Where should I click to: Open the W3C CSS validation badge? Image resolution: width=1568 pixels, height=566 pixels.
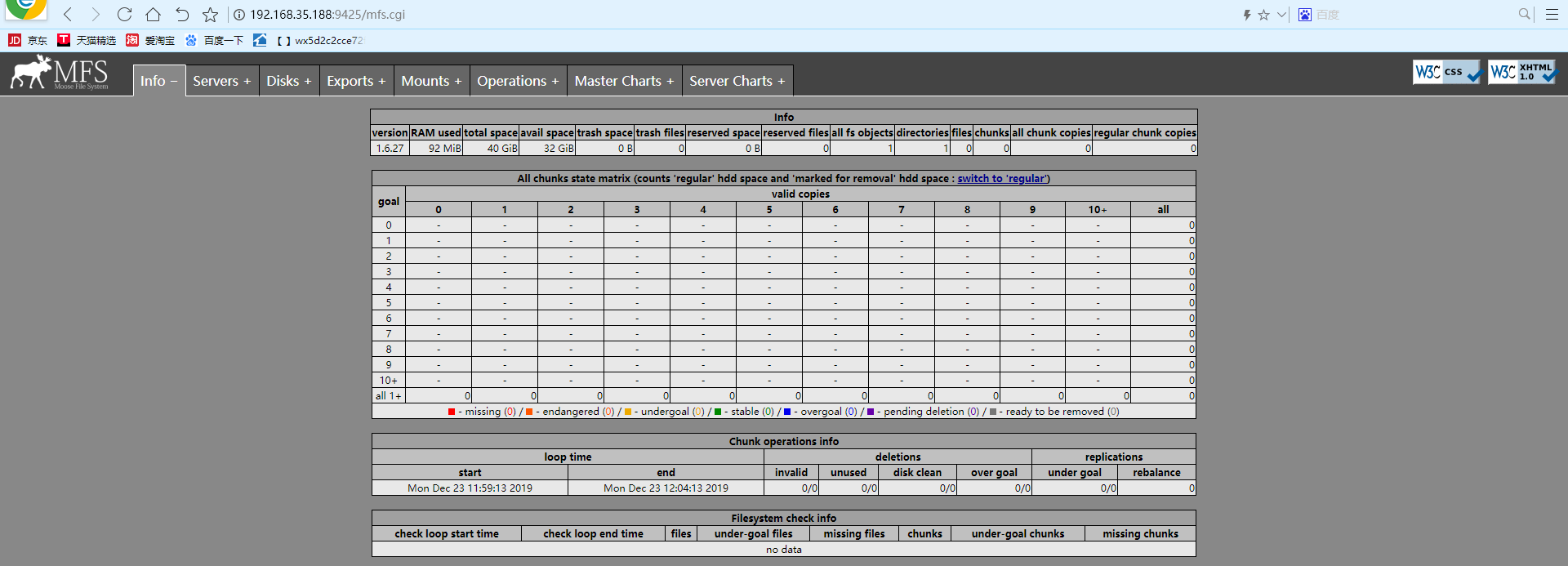click(x=1447, y=72)
